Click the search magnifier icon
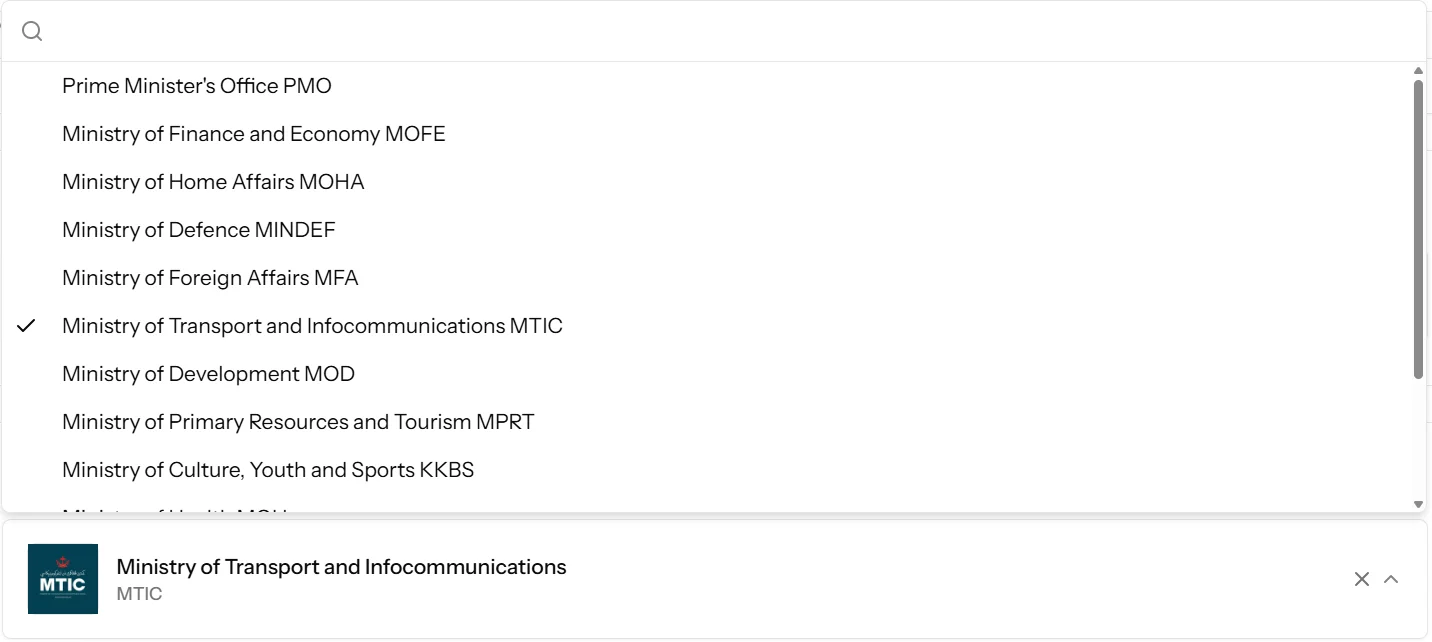 pyautogui.click(x=32, y=32)
